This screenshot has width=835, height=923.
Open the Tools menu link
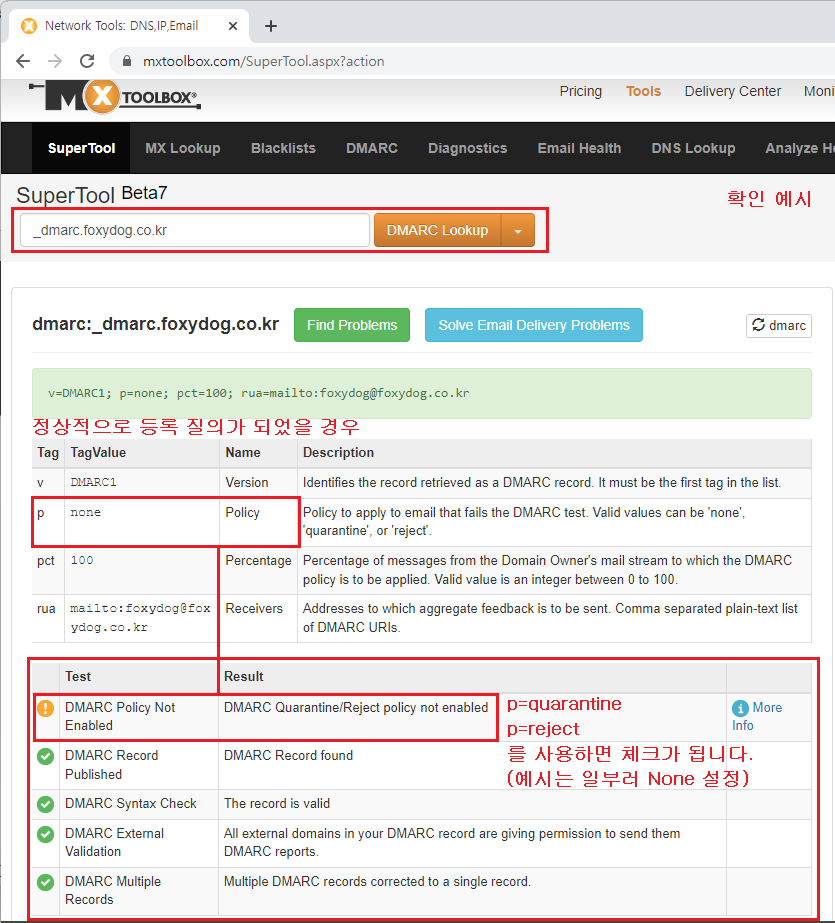coord(643,91)
